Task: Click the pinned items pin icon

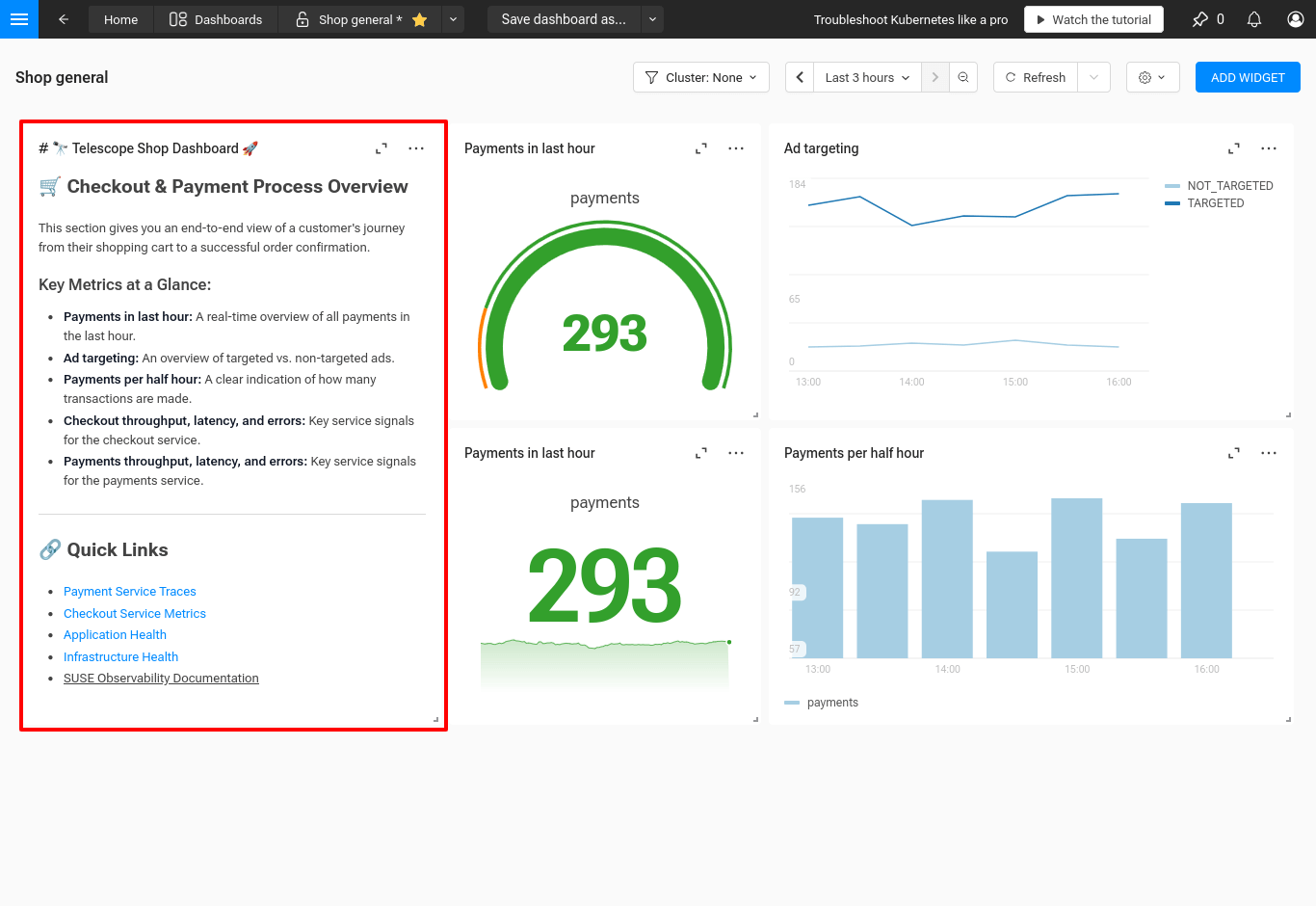Action: click(x=1200, y=19)
